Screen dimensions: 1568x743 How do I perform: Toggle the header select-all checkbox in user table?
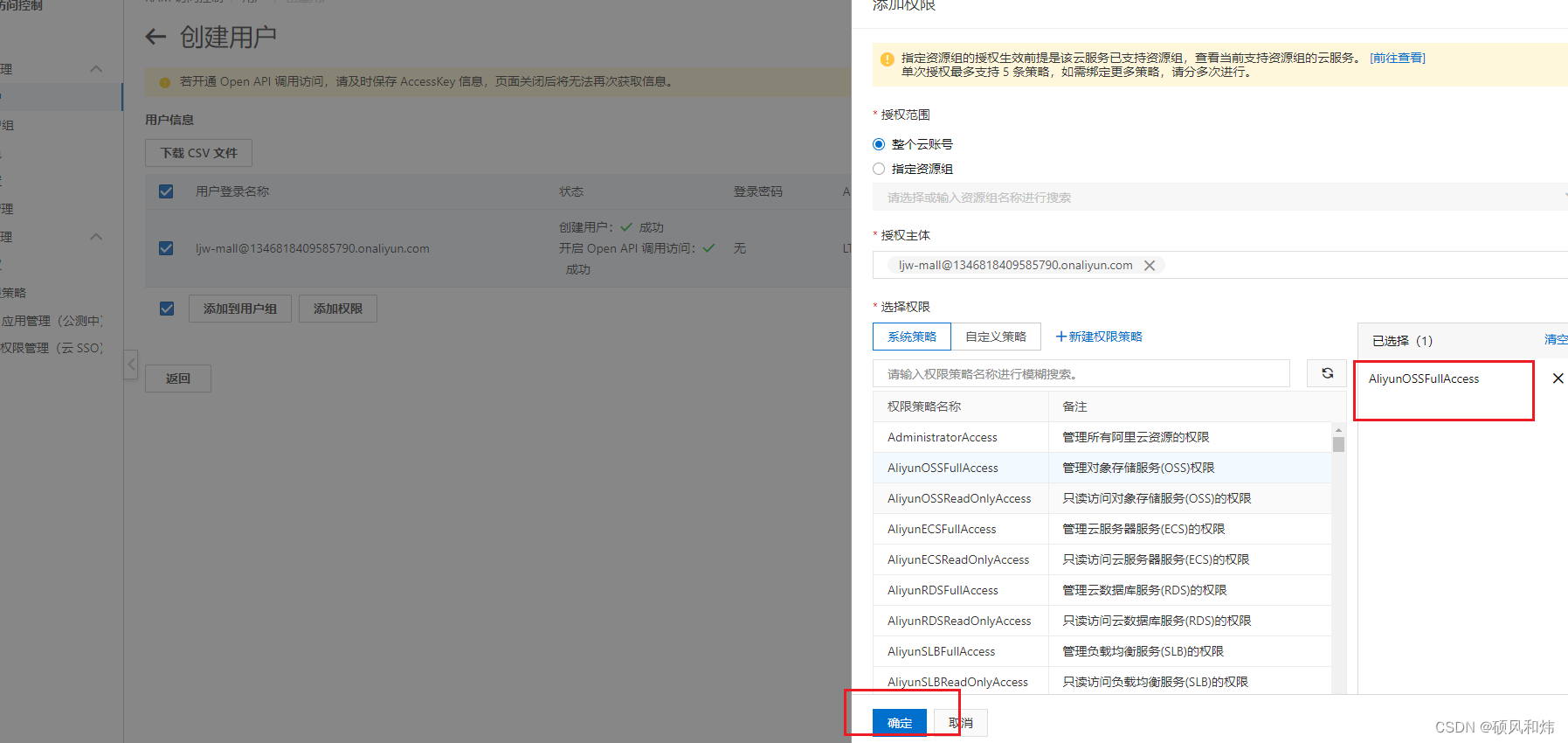166,191
